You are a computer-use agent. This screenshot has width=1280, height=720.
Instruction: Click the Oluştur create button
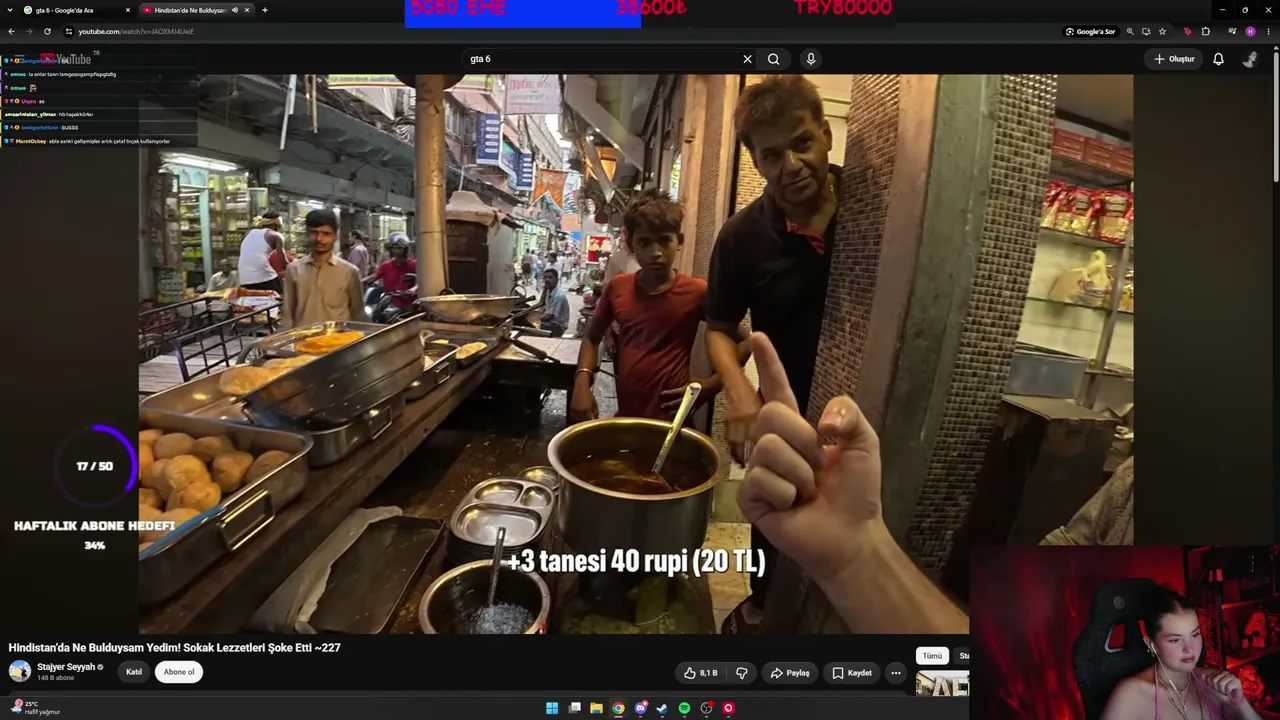1174,59
